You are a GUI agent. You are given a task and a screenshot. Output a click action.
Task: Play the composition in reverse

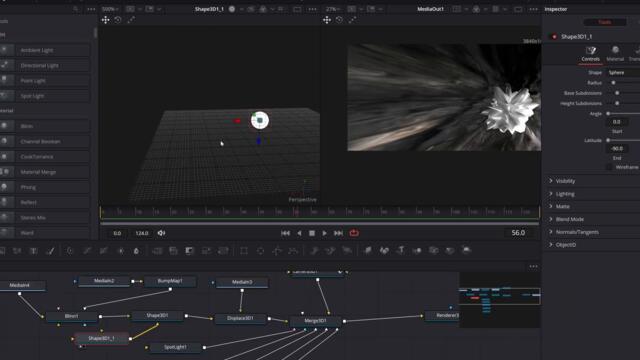coord(299,233)
